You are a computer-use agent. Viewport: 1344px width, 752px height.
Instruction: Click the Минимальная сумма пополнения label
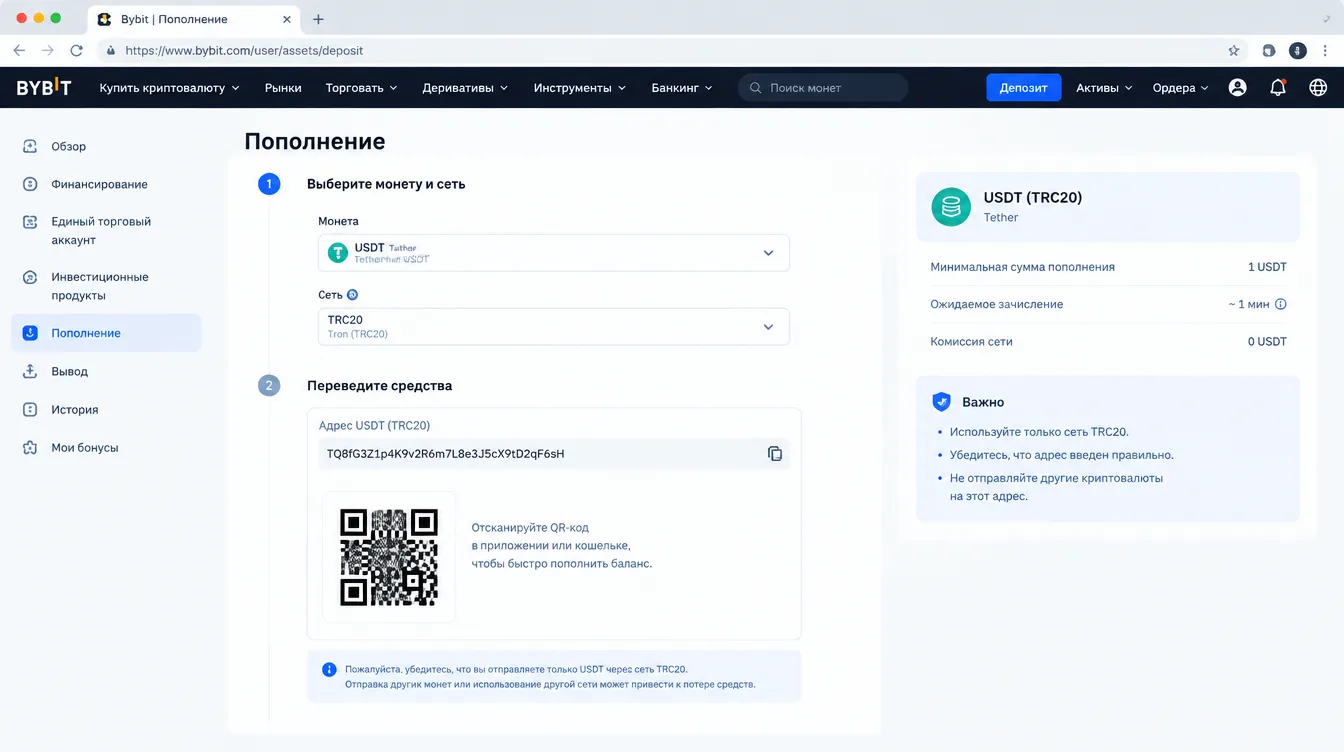point(1022,267)
